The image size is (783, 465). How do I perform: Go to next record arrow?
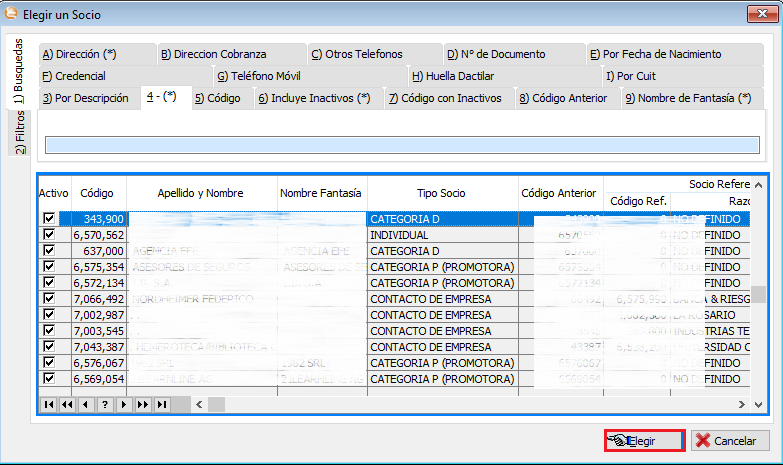tap(123, 404)
